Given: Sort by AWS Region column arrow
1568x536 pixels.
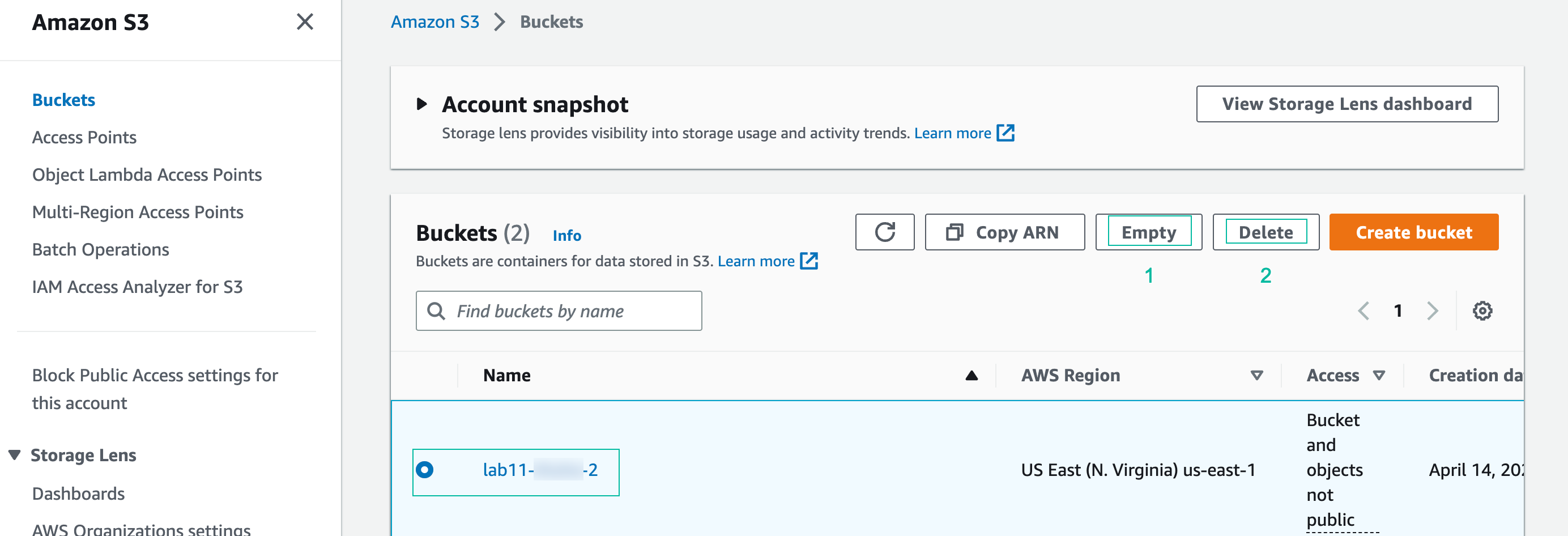Looking at the screenshot, I should point(1256,375).
